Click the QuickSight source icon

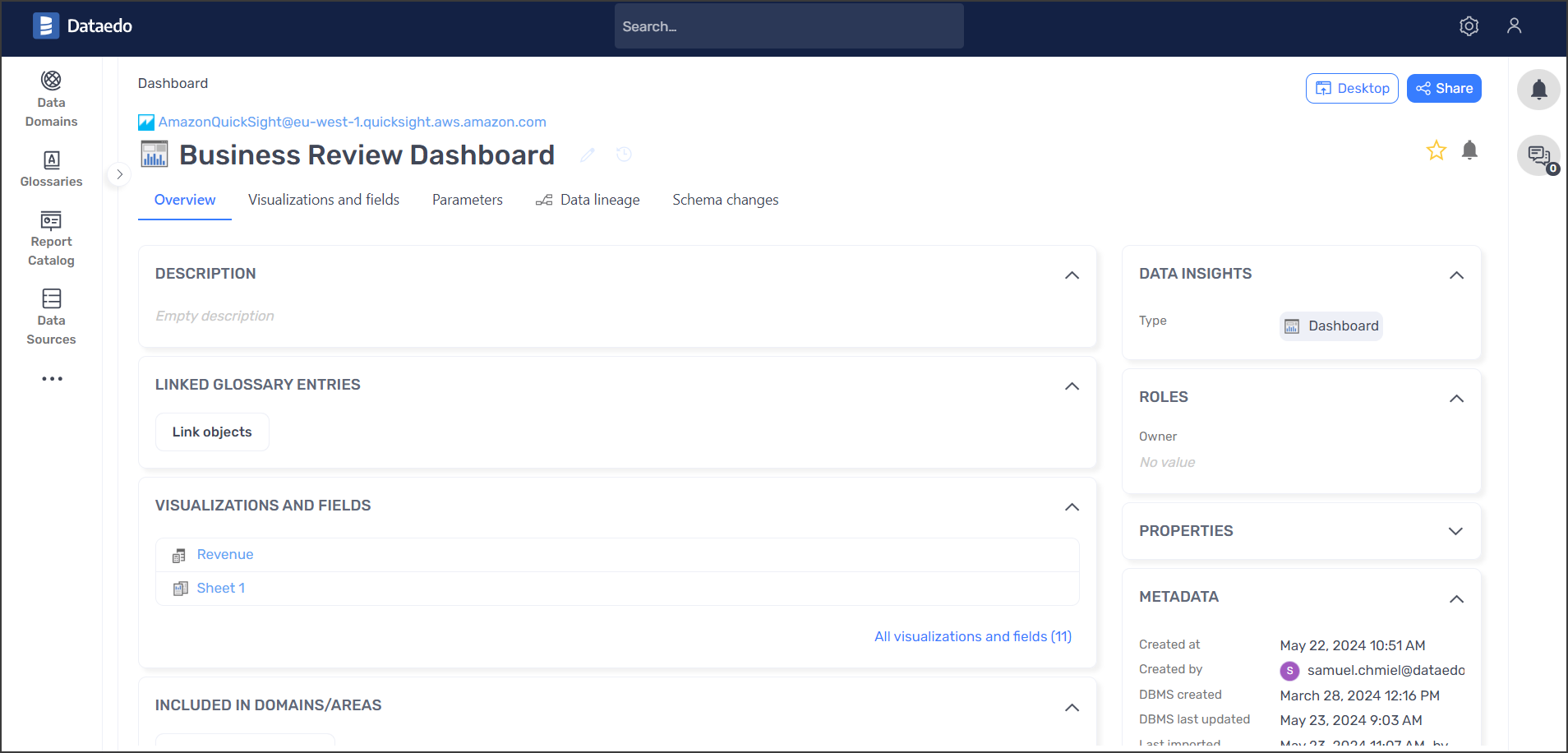coord(146,122)
